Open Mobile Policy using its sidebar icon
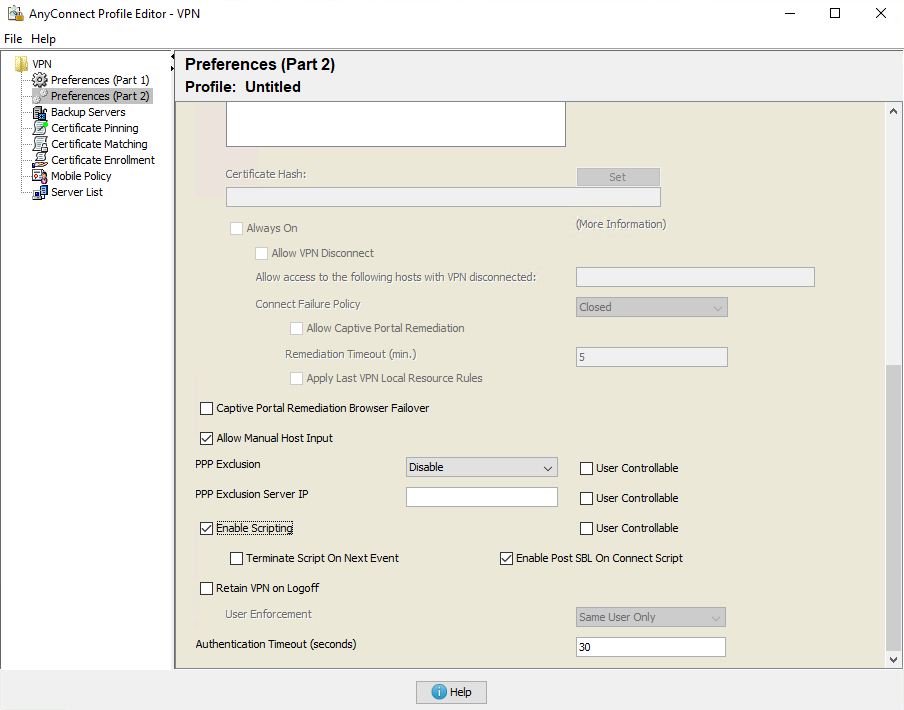904x710 pixels. [40, 176]
